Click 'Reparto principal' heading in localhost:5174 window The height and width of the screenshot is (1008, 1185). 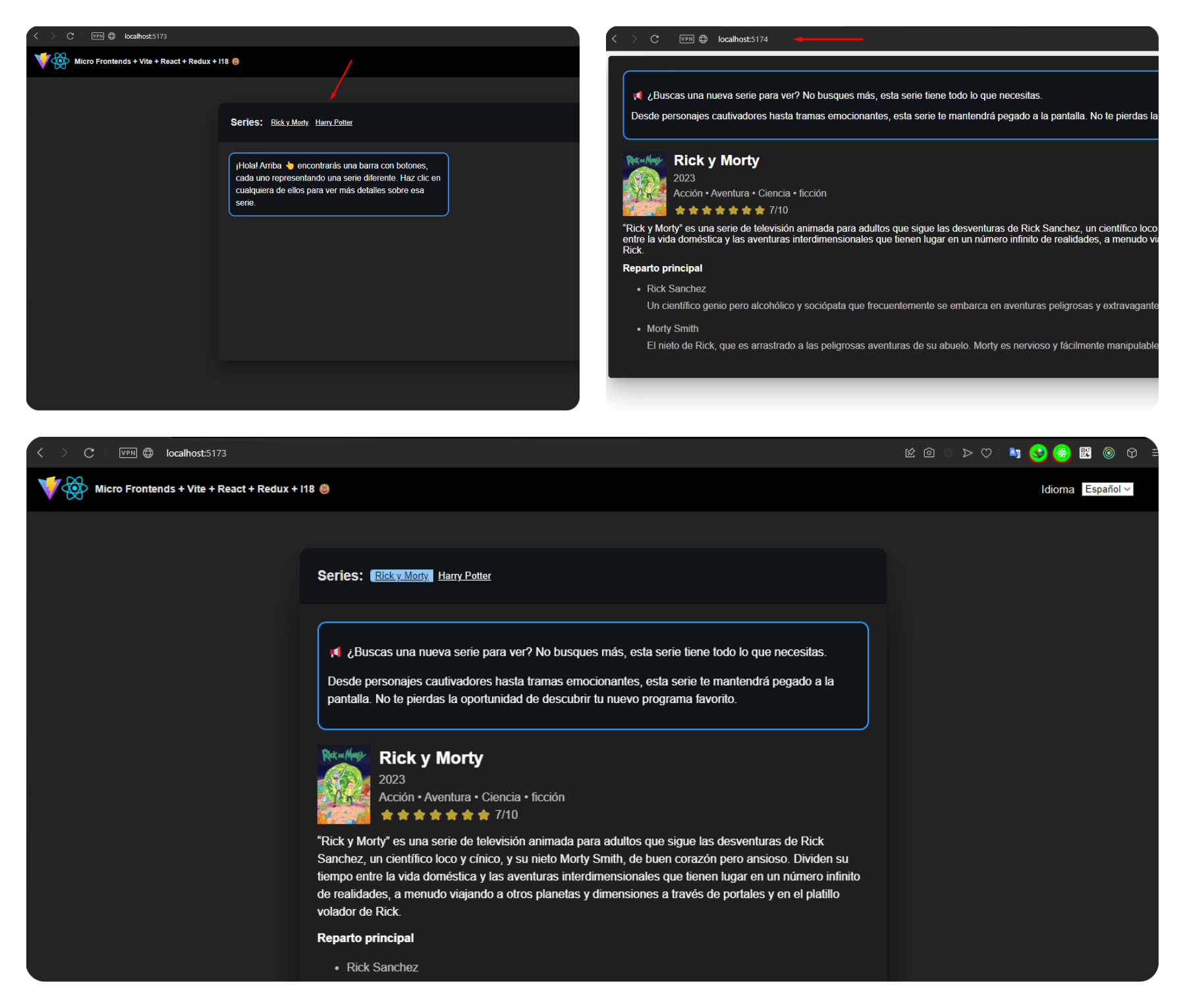(x=663, y=268)
